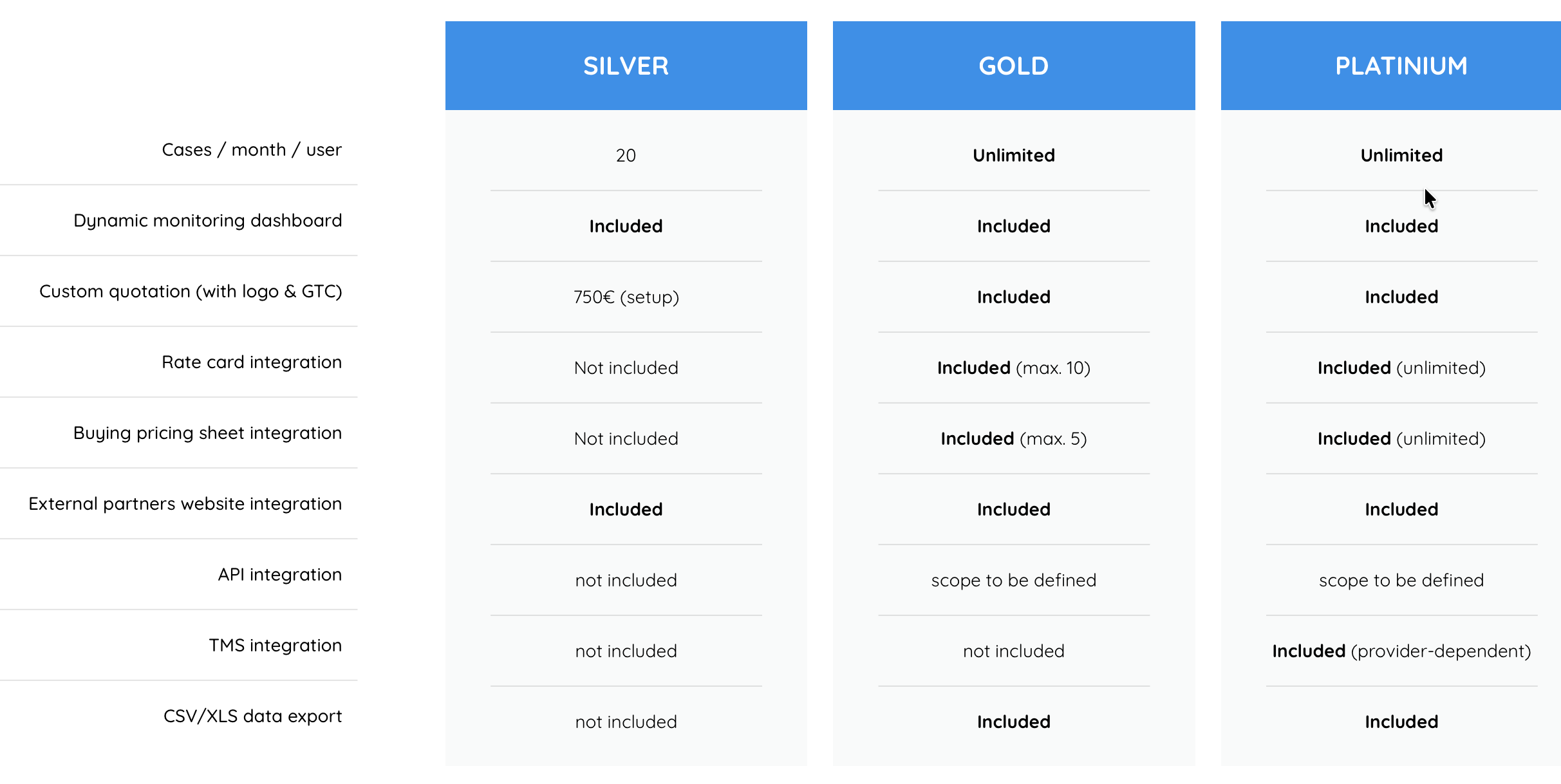Select Platinium's Included (provider-dependent) cell
Screen dimensions: 1561x784
[1401, 651]
